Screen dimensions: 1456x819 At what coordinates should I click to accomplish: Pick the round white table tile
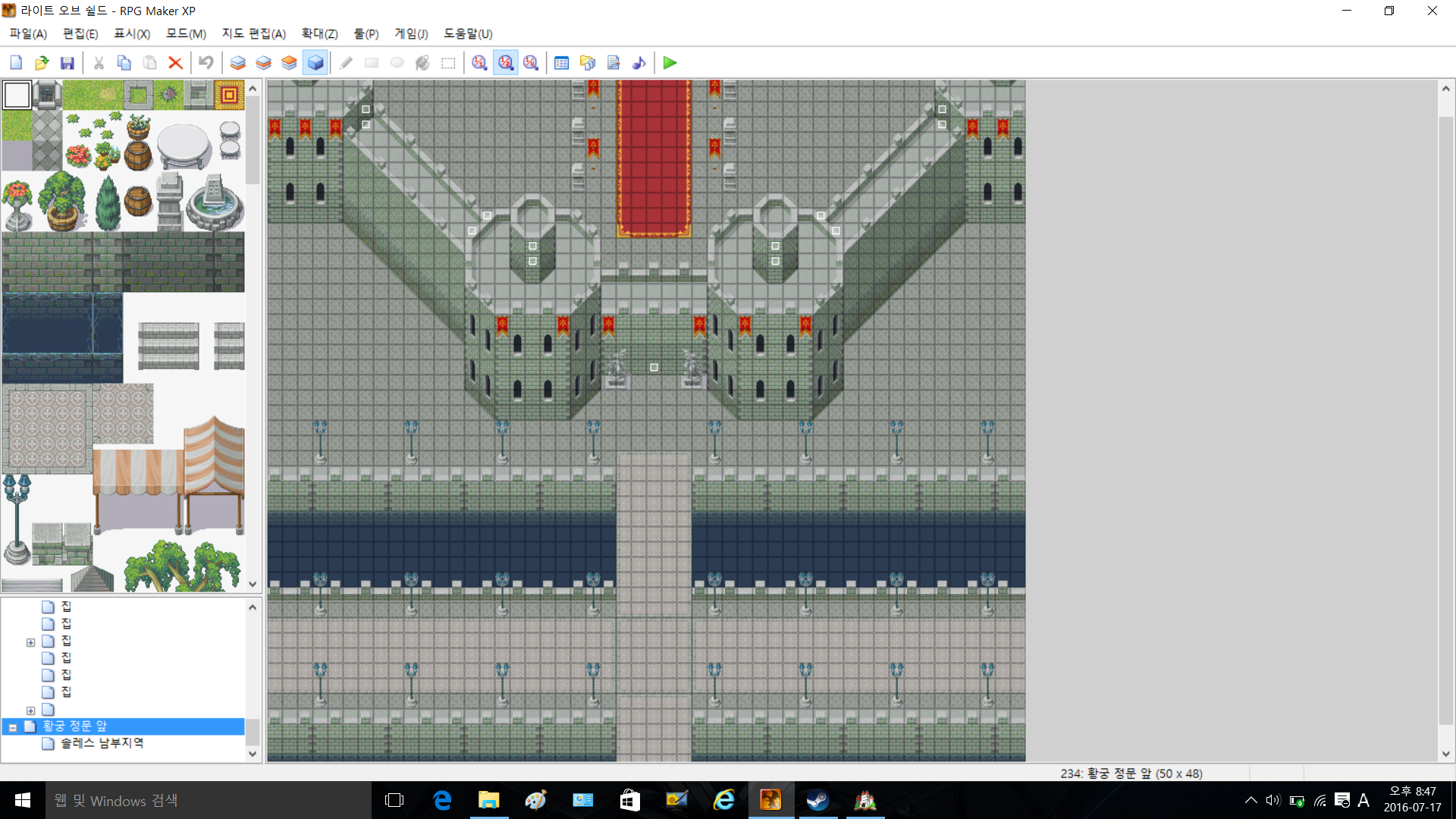click(x=184, y=147)
